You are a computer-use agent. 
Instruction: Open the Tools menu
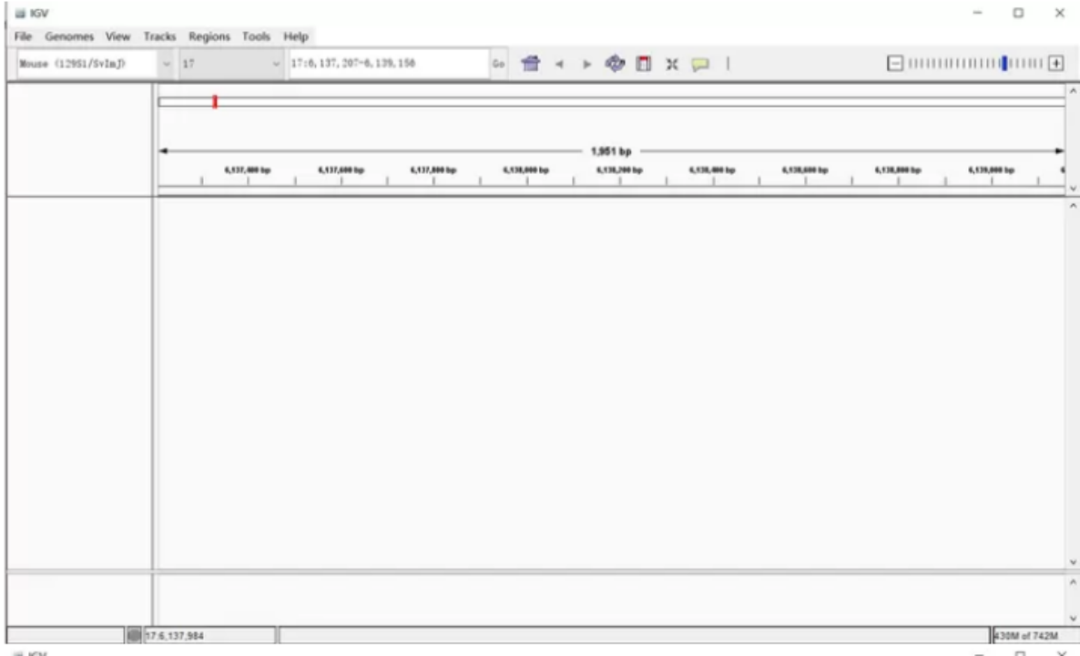pyautogui.click(x=256, y=37)
